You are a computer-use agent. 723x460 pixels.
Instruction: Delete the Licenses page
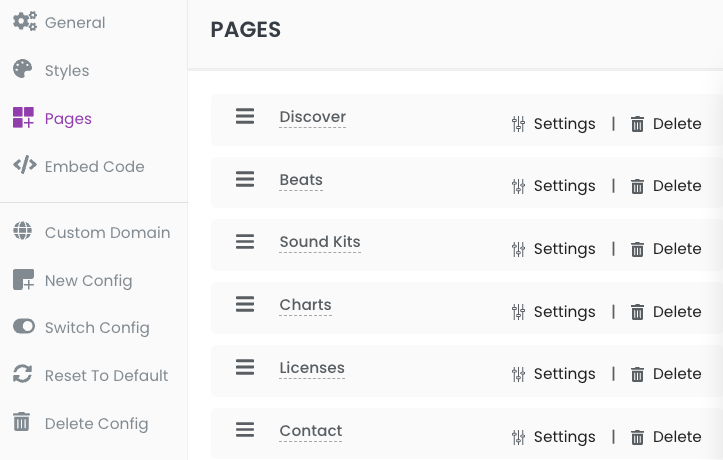pos(666,374)
